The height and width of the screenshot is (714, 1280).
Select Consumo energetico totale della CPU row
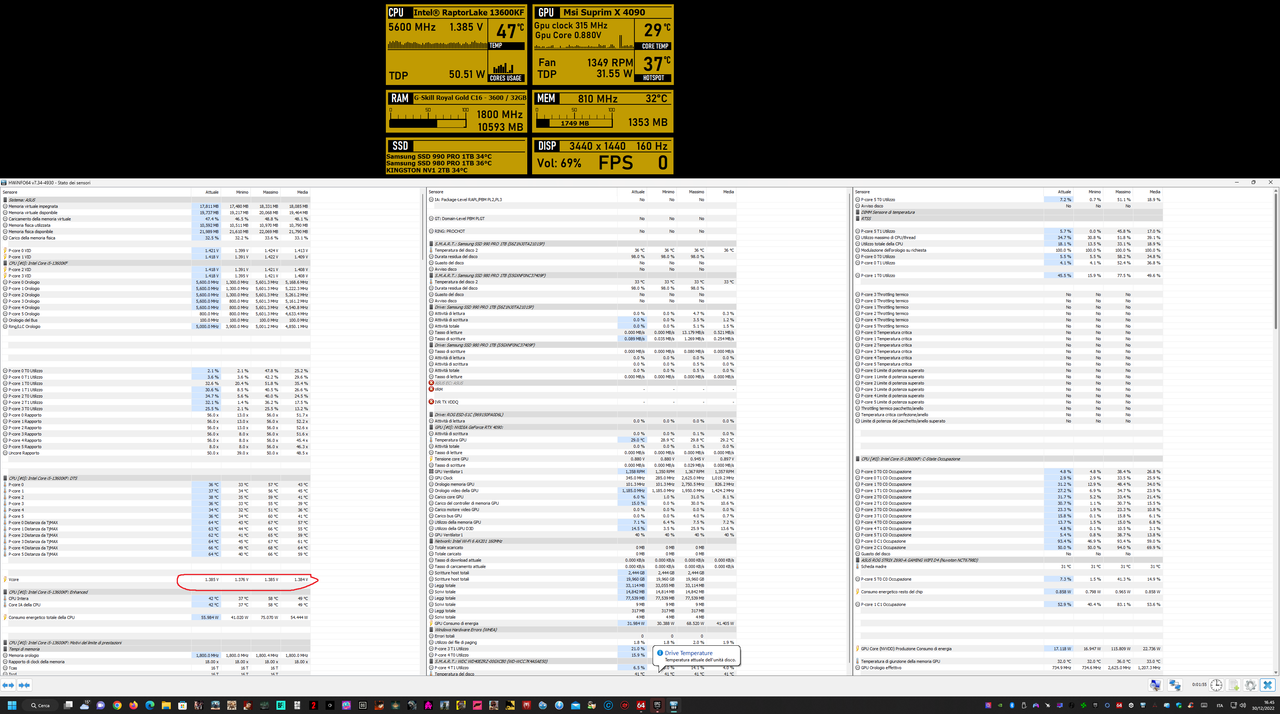157,617
